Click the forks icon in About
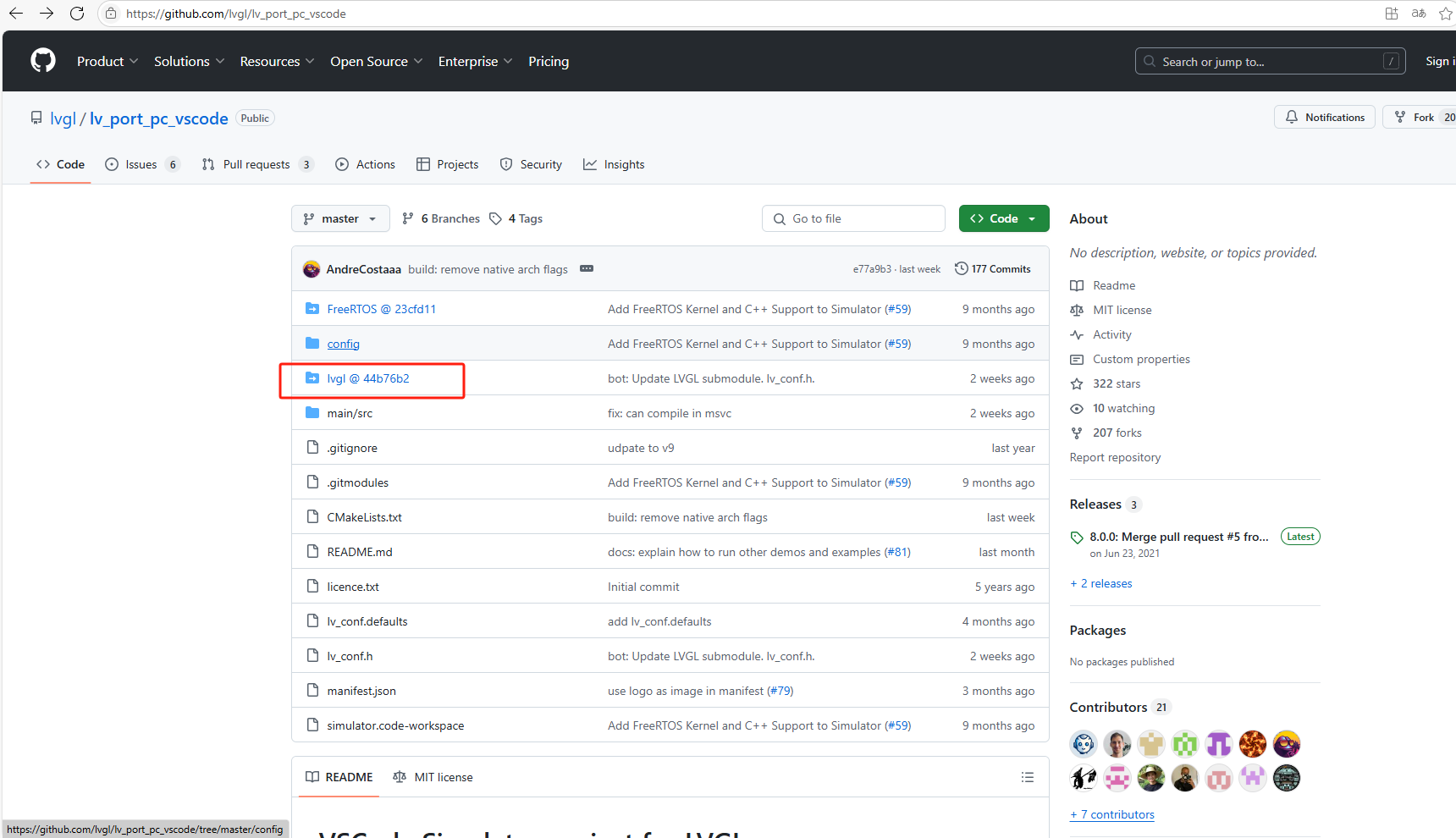Image resolution: width=1456 pixels, height=838 pixels. coord(1077,433)
